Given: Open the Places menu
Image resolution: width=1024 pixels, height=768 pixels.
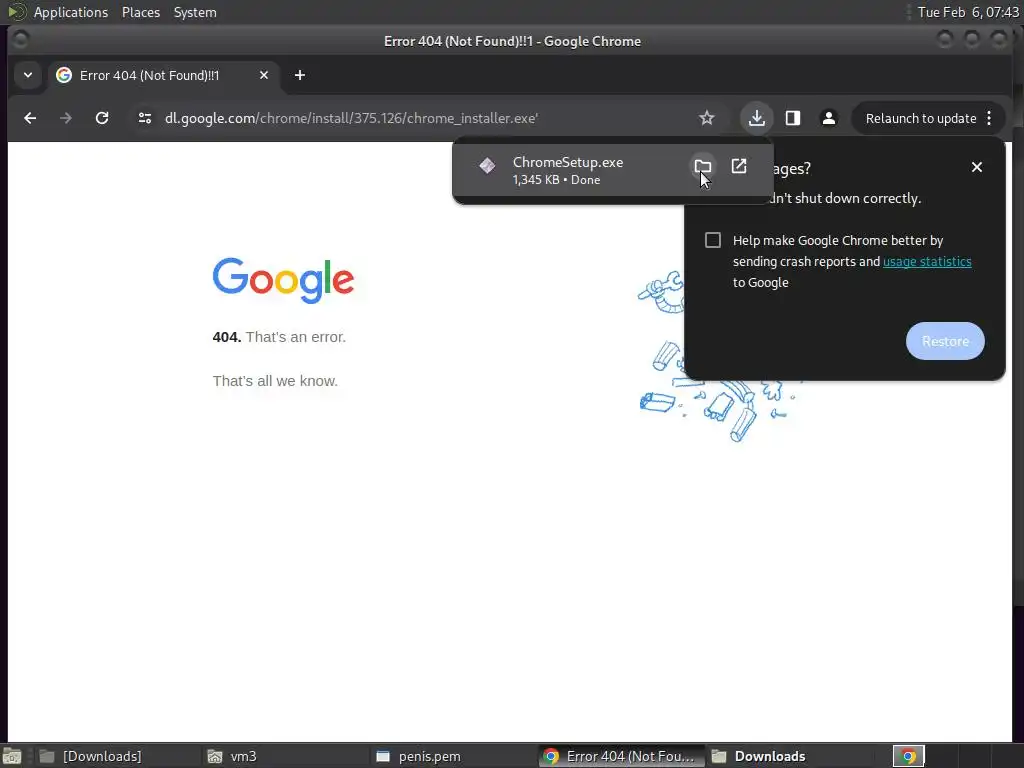Looking at the screenshot, I should pyautogui.click(x=141, y=12).
